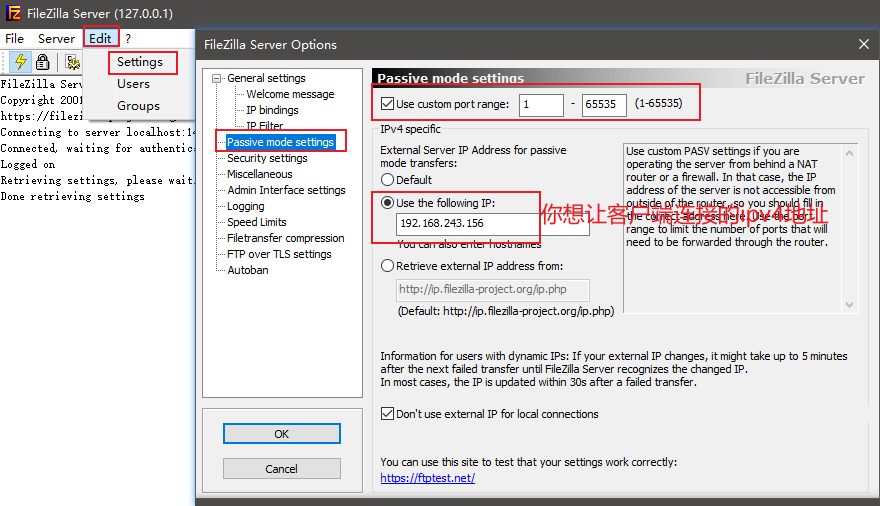The width and height of the screenshot is (880, 506).
Task: Click the IP field 192.168.243.156
Action: (x=493, y=223)
